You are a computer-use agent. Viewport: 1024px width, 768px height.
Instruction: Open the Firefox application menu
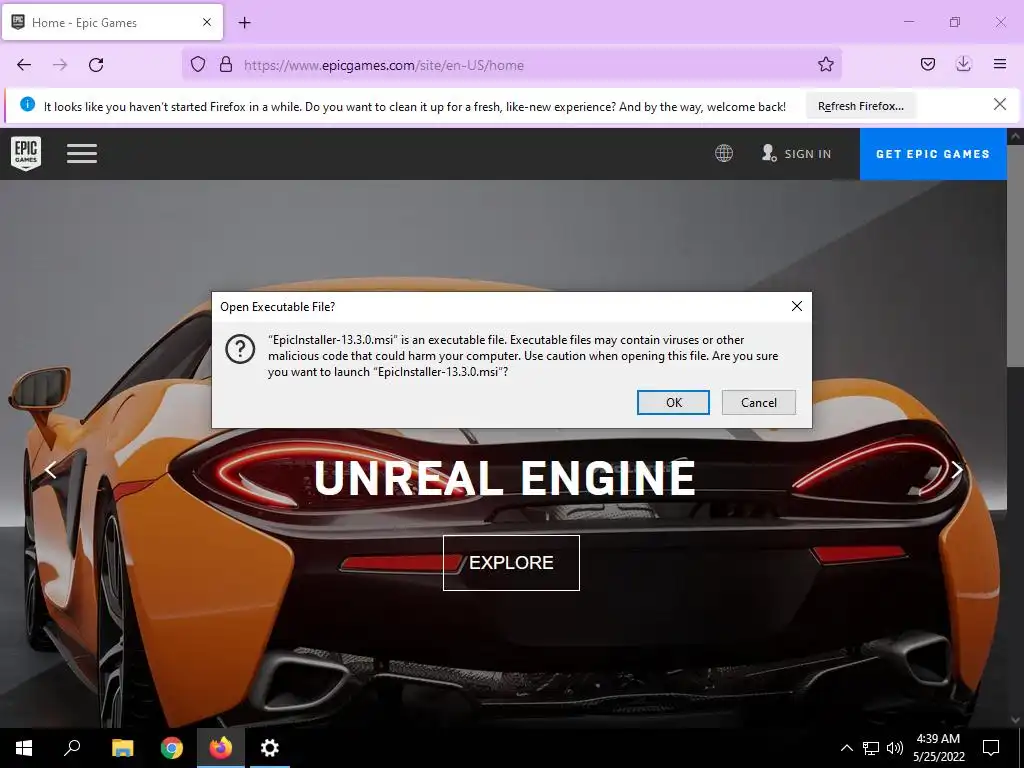point(999,65)
